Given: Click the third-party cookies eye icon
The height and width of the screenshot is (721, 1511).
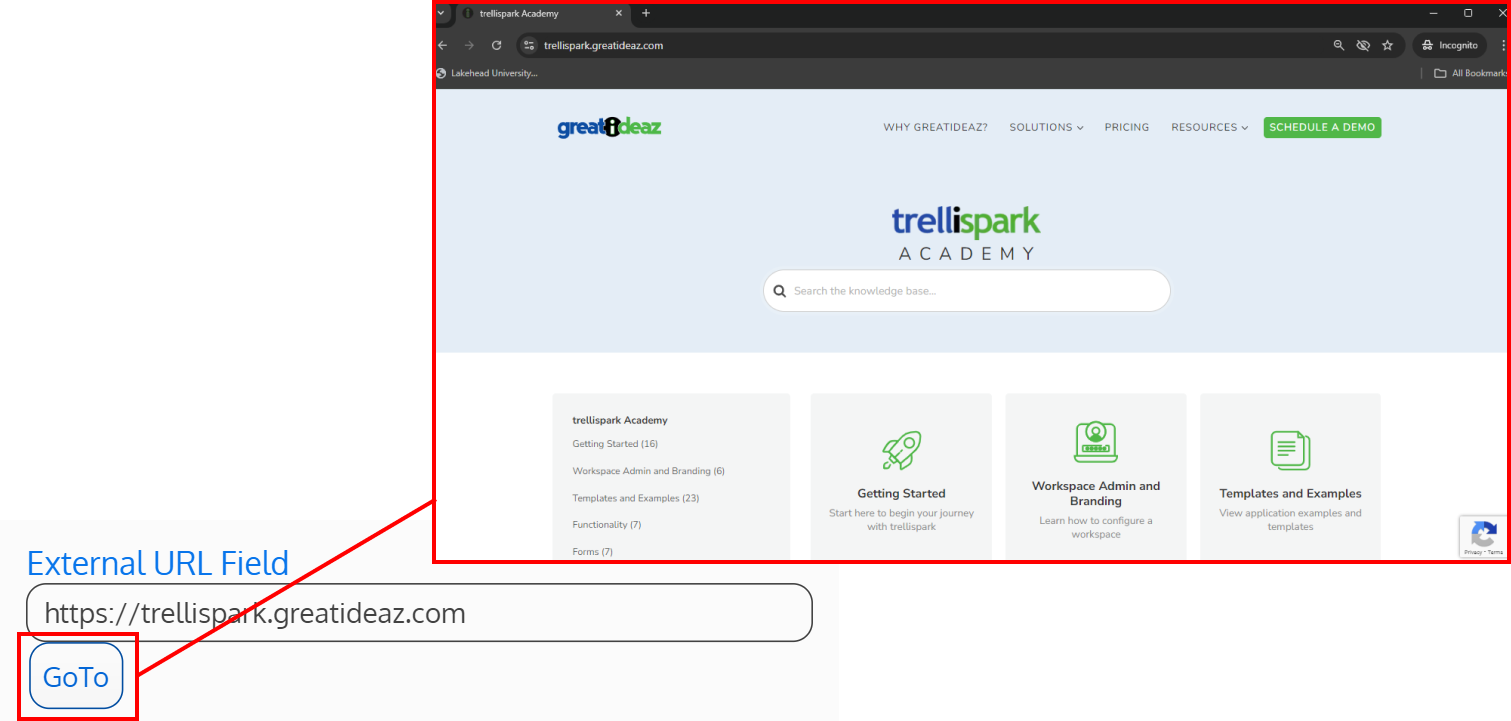Looking at the screenshot, I should pyautogui.click(x=1363, y=45).
